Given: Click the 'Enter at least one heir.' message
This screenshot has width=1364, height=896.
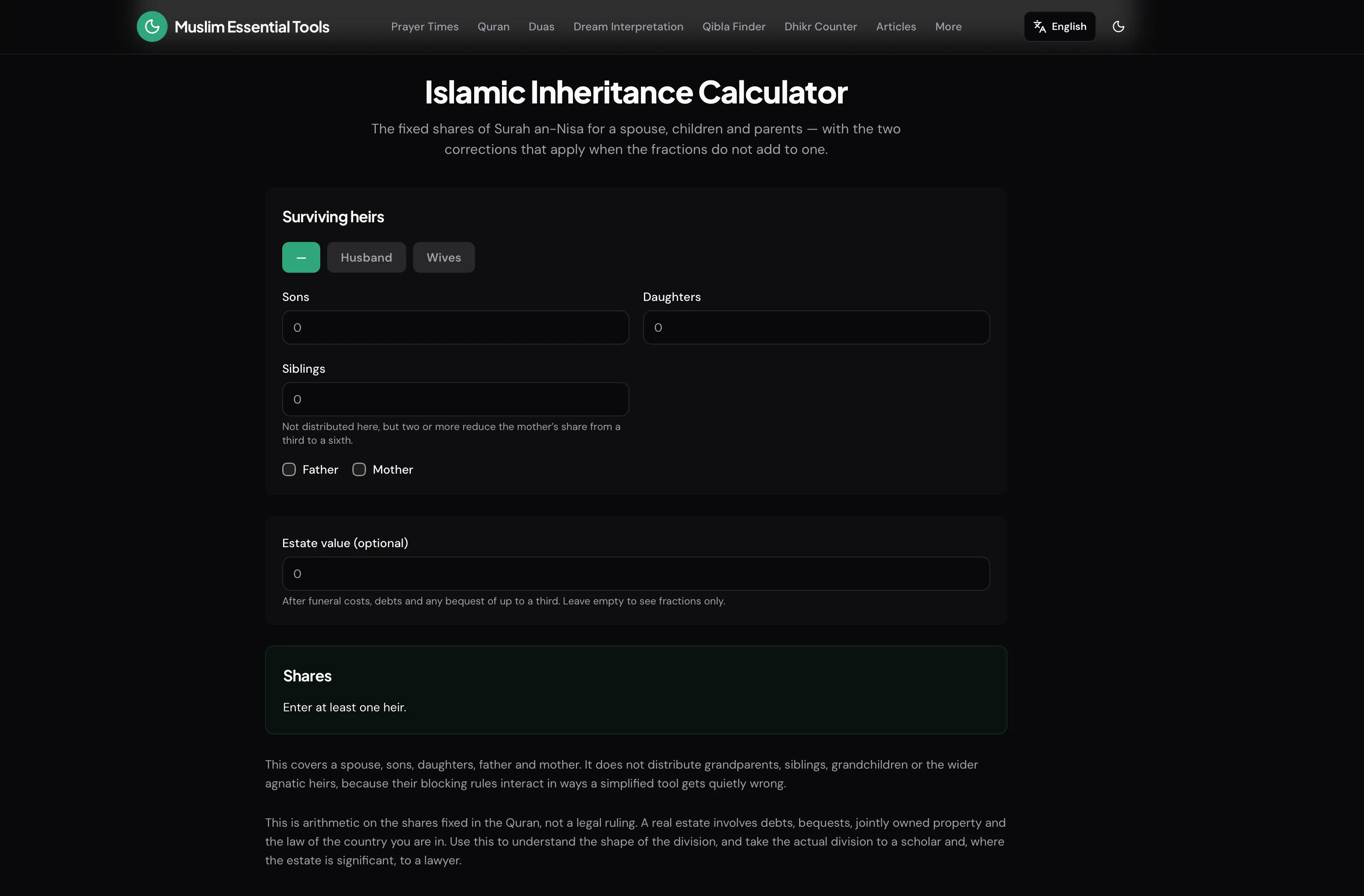Looking at the screenshot, I should coord(345,707).
